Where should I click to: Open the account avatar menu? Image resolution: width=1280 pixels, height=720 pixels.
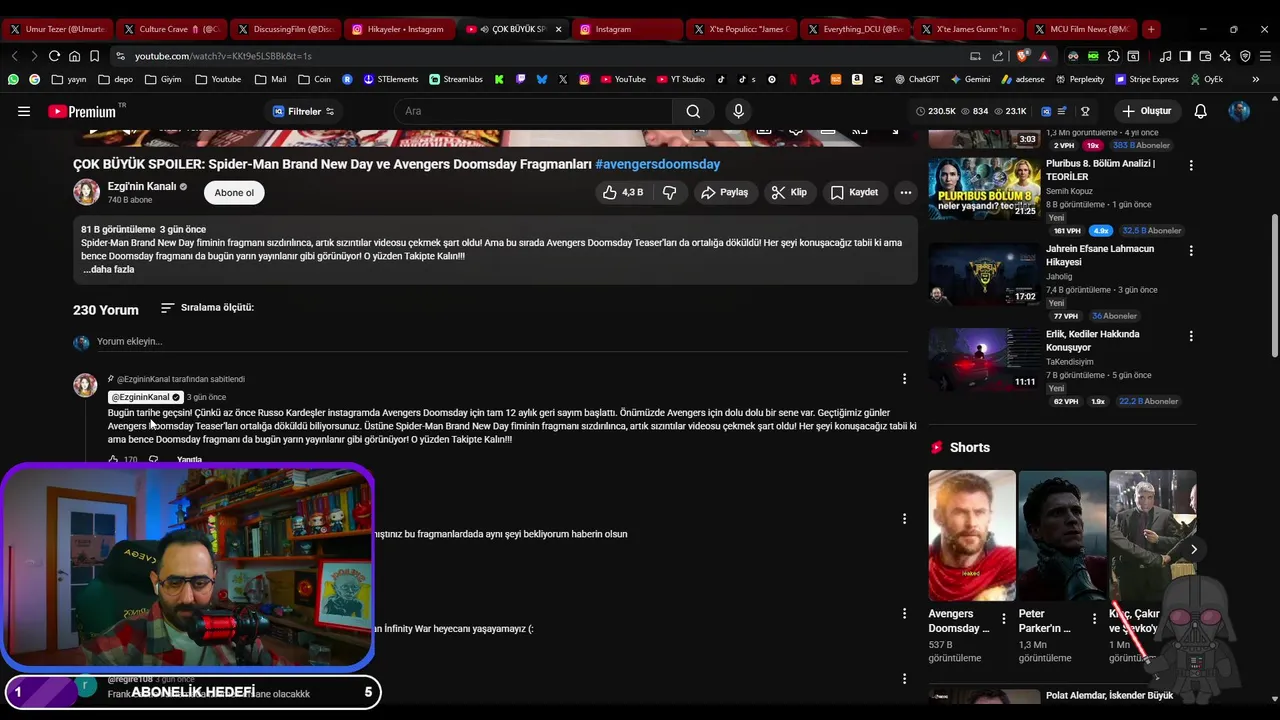tap(1239, 111)
